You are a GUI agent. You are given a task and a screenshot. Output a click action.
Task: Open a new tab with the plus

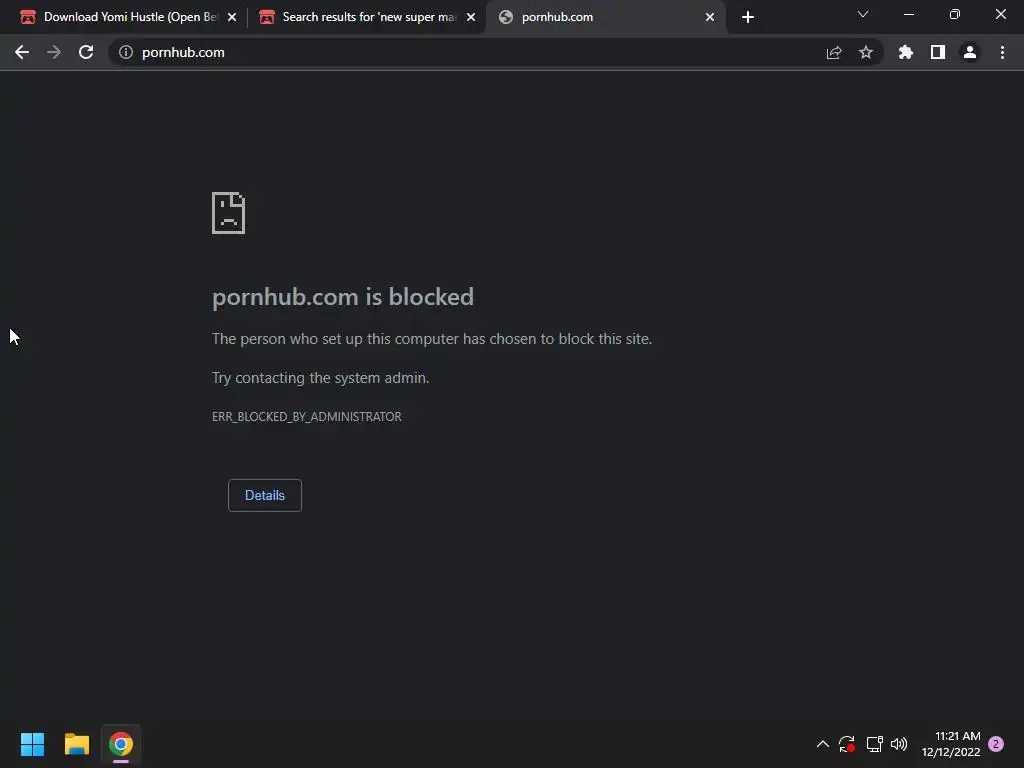pos(748,17)
